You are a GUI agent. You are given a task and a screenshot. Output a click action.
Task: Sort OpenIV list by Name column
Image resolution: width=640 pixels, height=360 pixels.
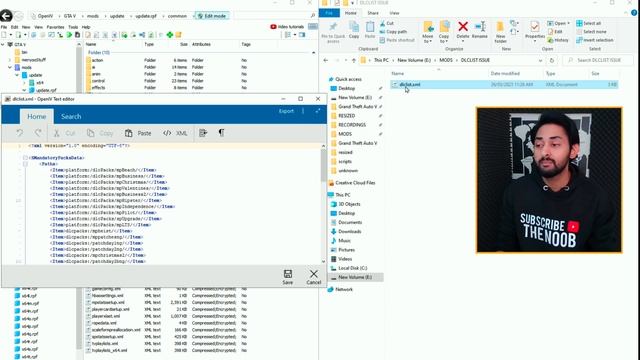(91, 44)
